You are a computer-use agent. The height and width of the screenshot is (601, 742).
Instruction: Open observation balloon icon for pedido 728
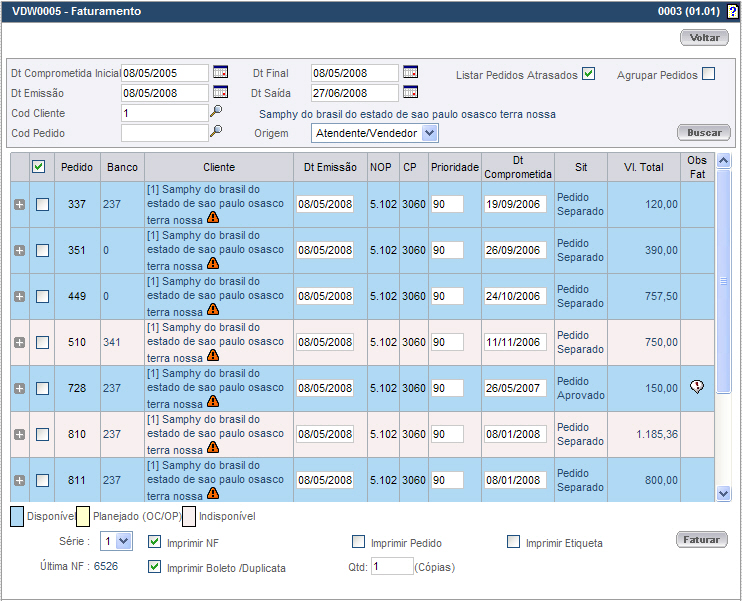pos(698,388)
